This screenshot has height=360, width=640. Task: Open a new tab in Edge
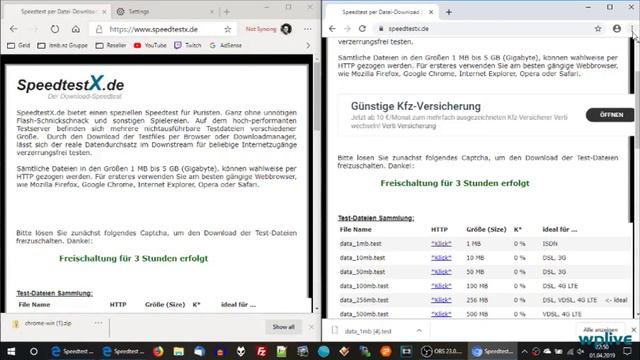(227, 12)
